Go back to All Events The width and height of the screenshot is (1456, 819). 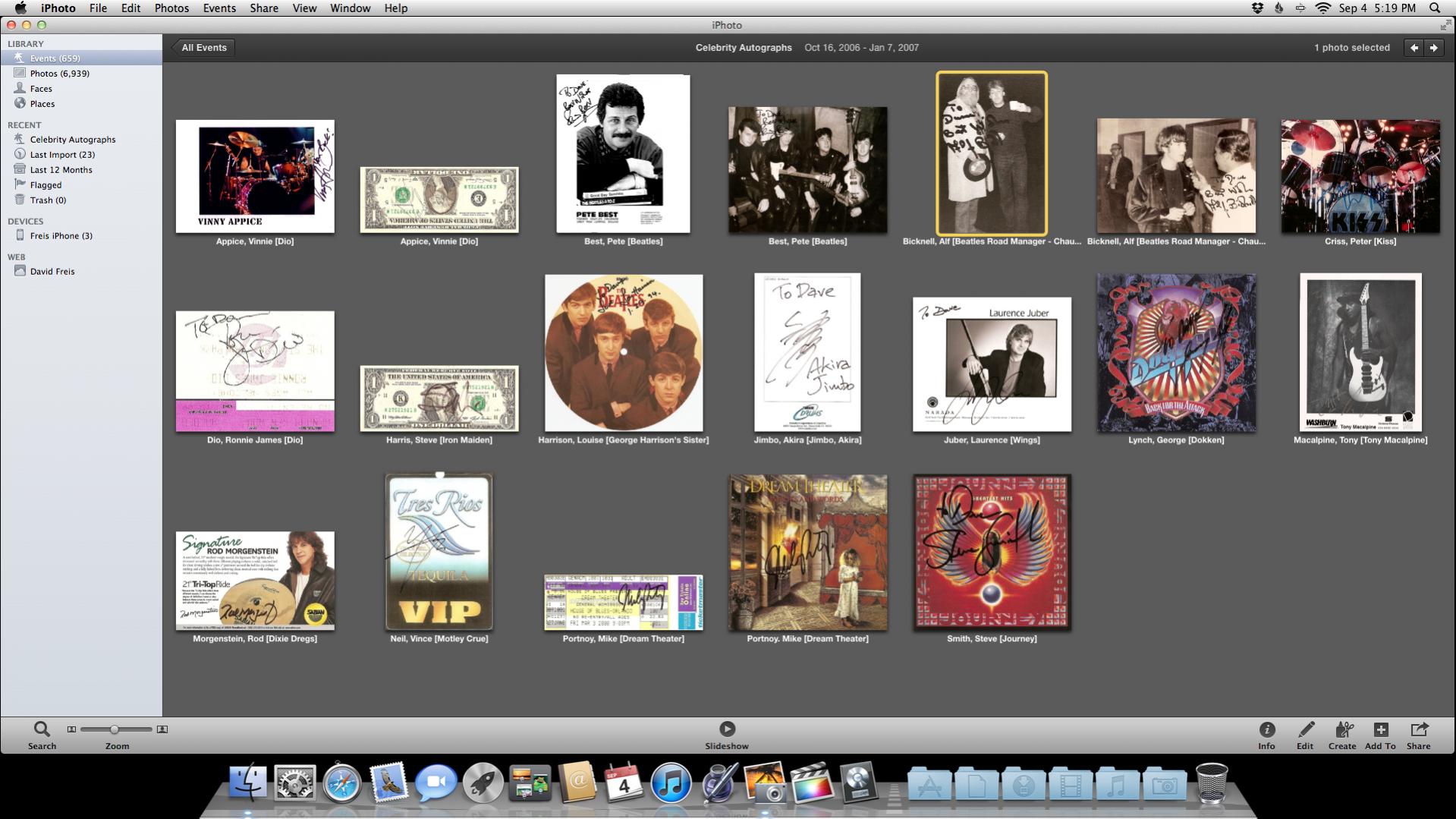click(x=203, y=48)
